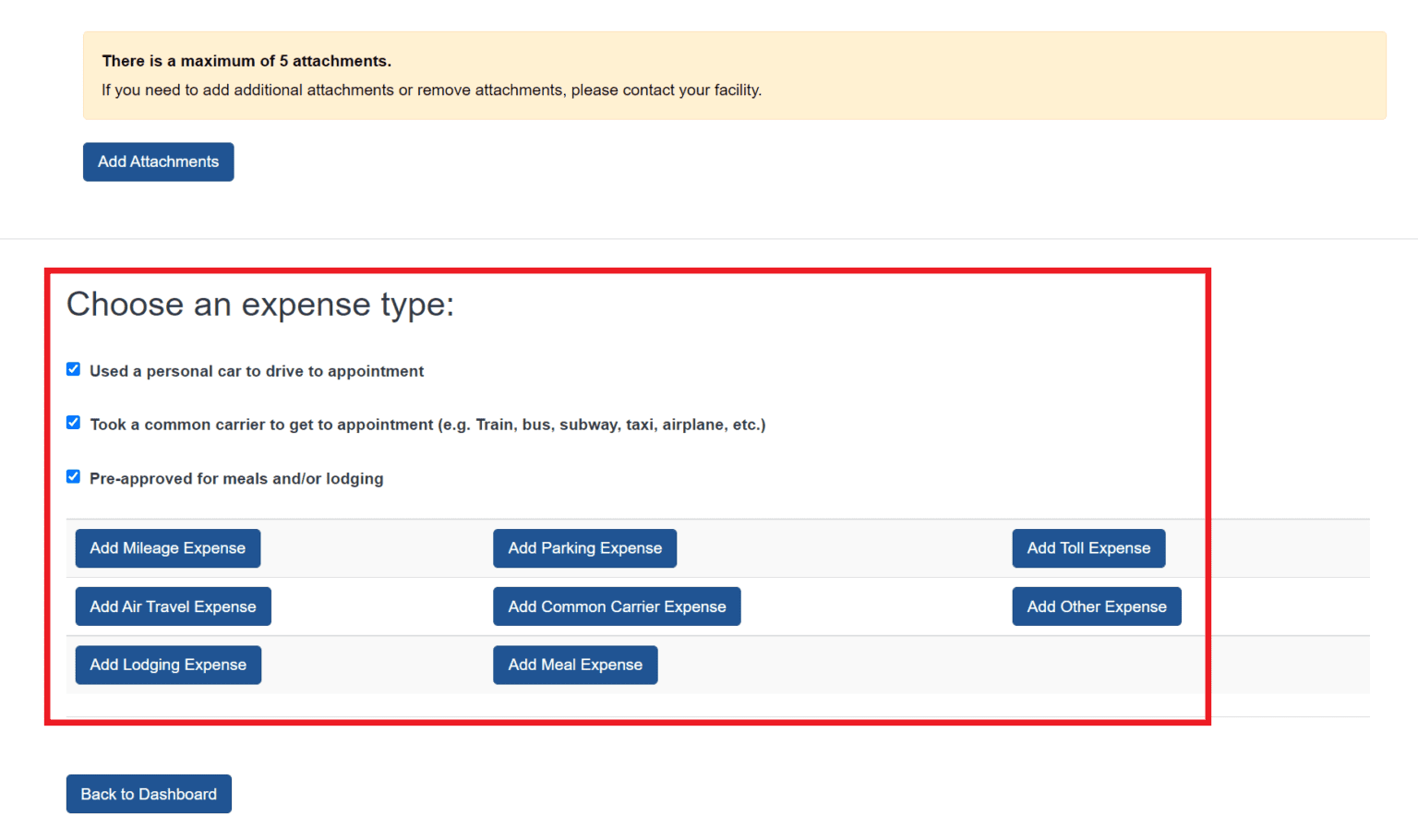Click the attachments limit warning banner
Image resolution: width=1418 pixels, height=840 pixels.
click(x=735, y=75)
